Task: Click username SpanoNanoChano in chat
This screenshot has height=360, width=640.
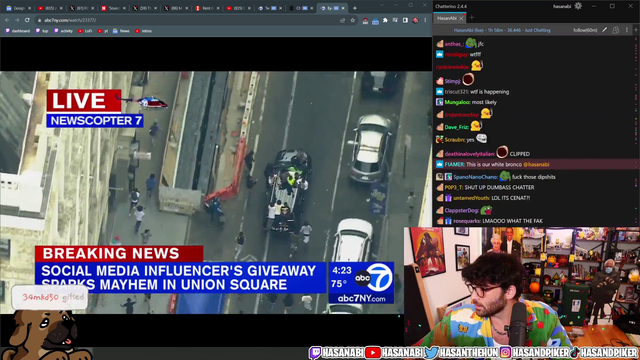Action: click(x=476, y=177)
